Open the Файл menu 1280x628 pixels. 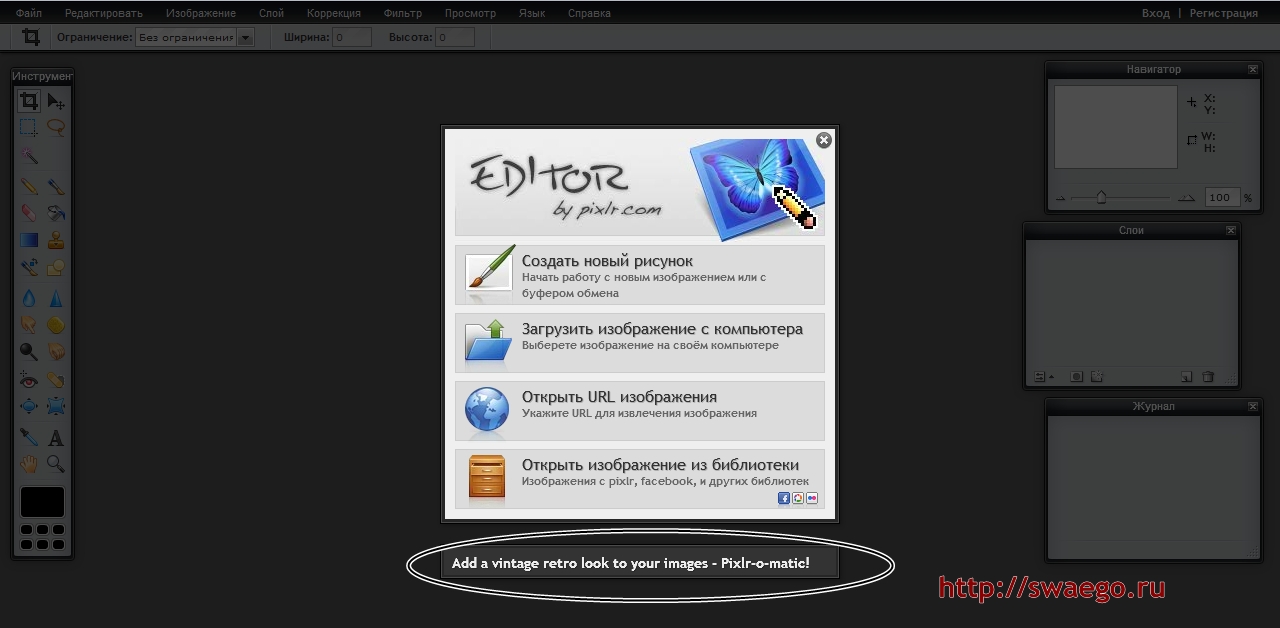coord(29,13)
